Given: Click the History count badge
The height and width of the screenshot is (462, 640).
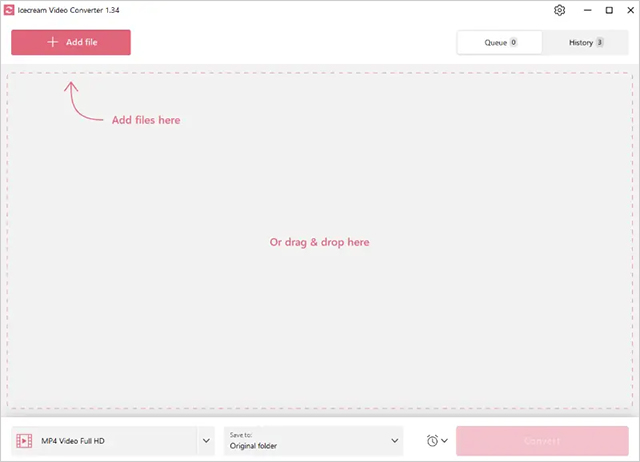Looking at the screenshot, I should tap(599, 43).
